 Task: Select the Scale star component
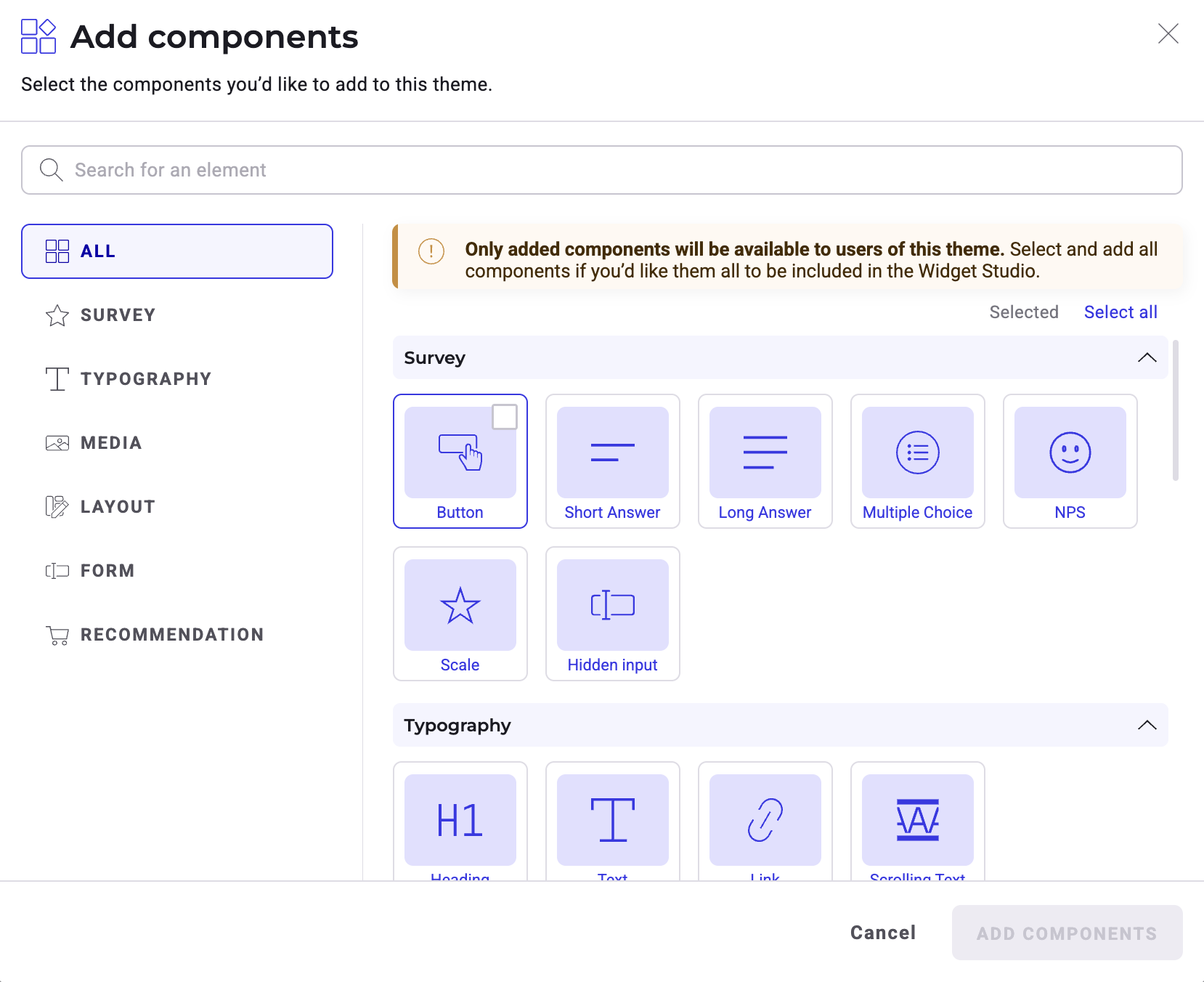tap(460, 605)
